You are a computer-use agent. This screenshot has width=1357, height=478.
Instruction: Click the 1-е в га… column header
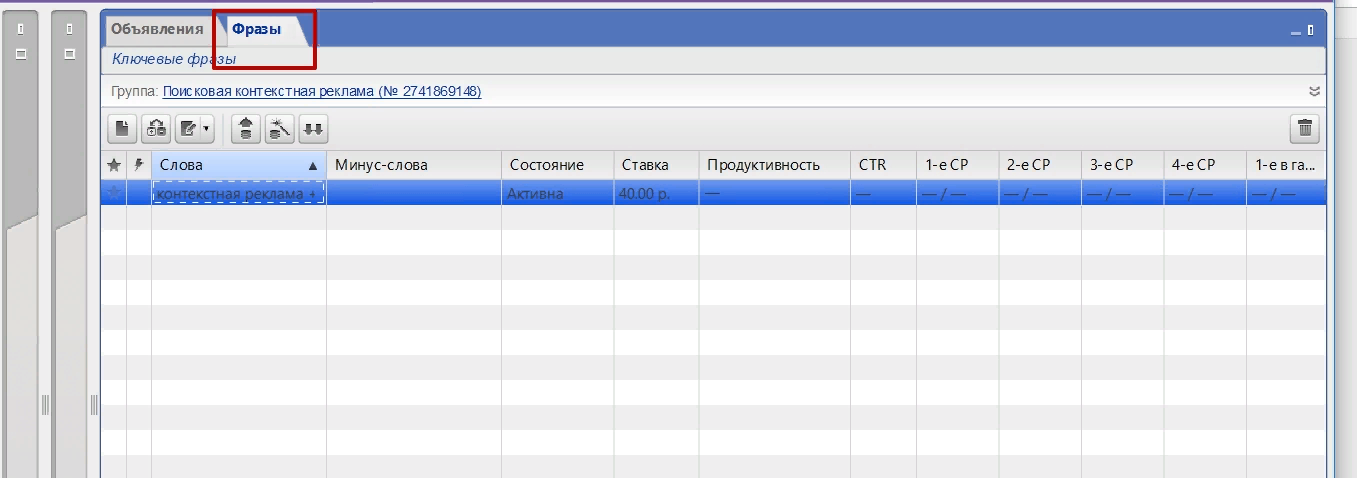point(1286,165)
